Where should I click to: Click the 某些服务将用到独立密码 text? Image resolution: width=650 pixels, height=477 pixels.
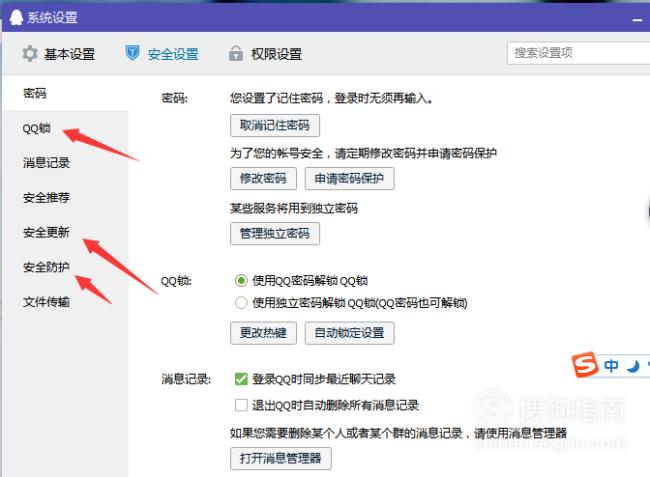(x=294, y=208)
